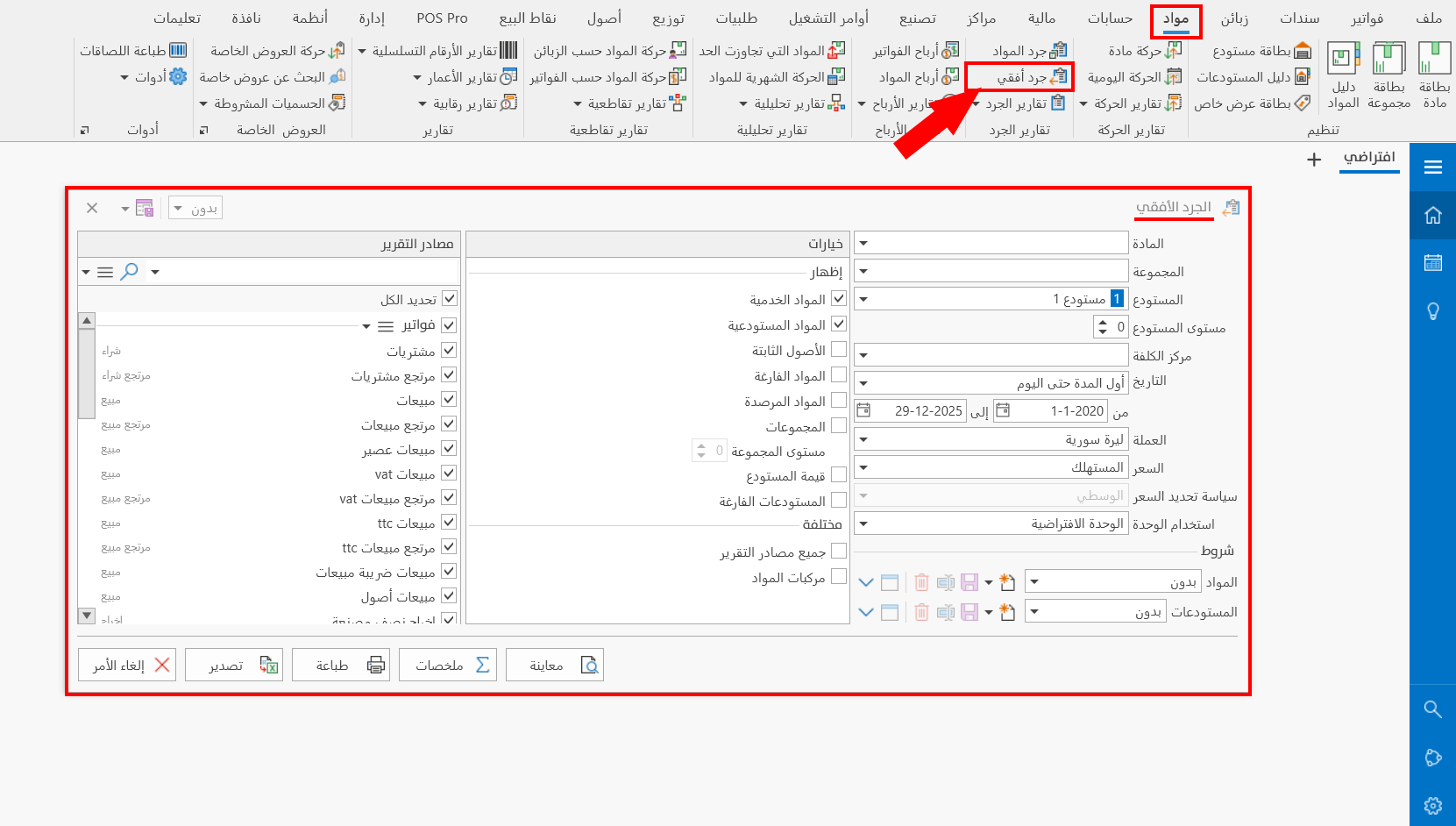The image size is (1456, 826).
Task: Open جرد المواد from the ribbon
Action: tap(1026, 50)
